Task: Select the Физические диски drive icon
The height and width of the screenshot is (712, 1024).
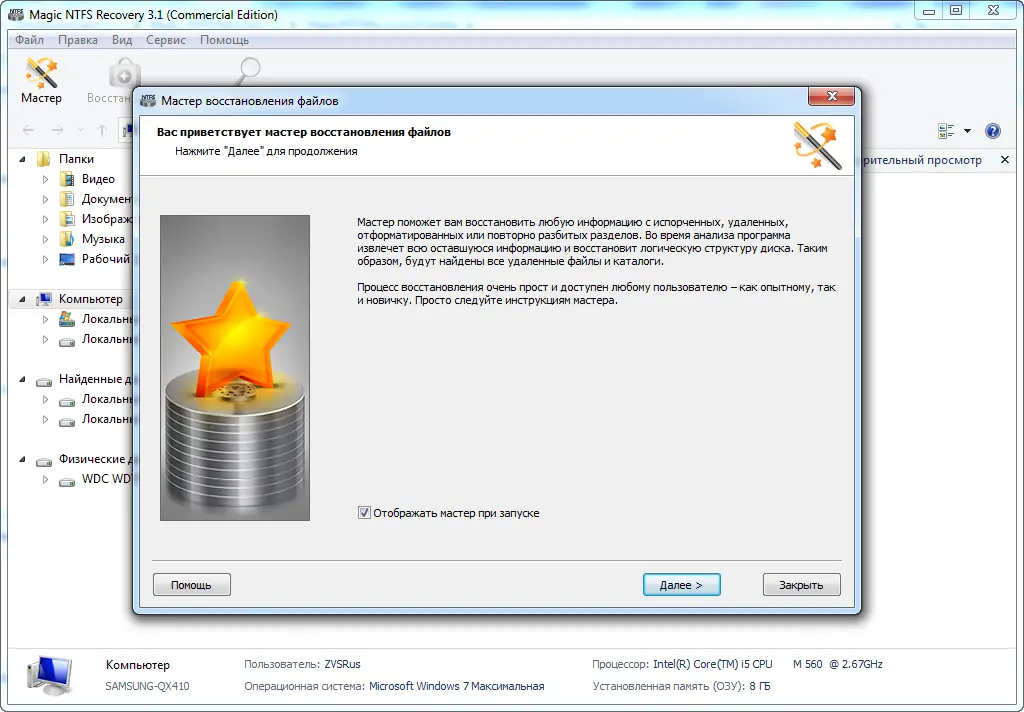Action: (44, 461)
